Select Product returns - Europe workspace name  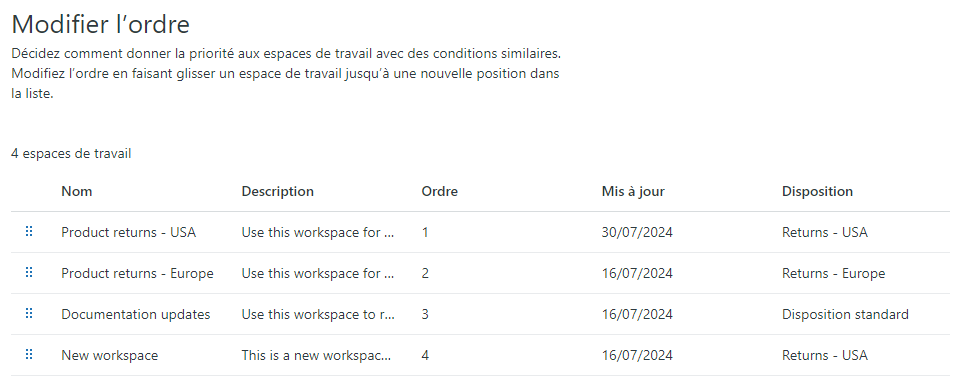(x=137, y=274)
